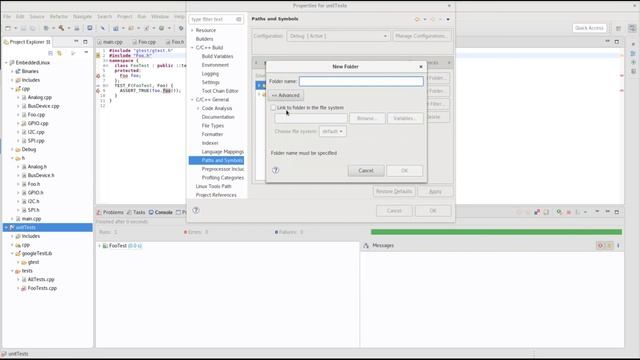Screen dimensions: 640x360
Task: Select Builders in properties tree
Action: click(204, 39)
